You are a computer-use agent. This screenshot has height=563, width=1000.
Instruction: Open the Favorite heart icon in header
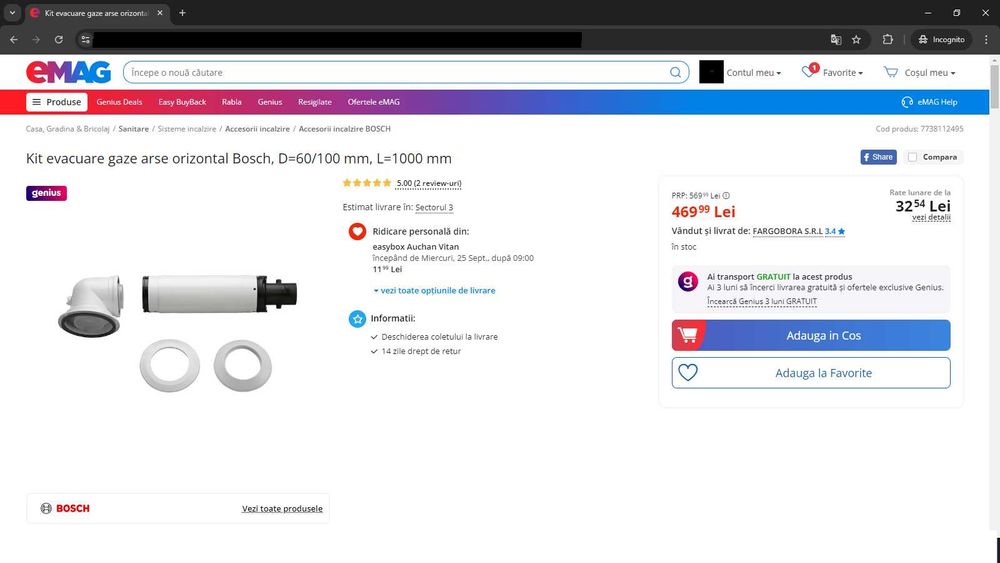click(x=809, y=72)
